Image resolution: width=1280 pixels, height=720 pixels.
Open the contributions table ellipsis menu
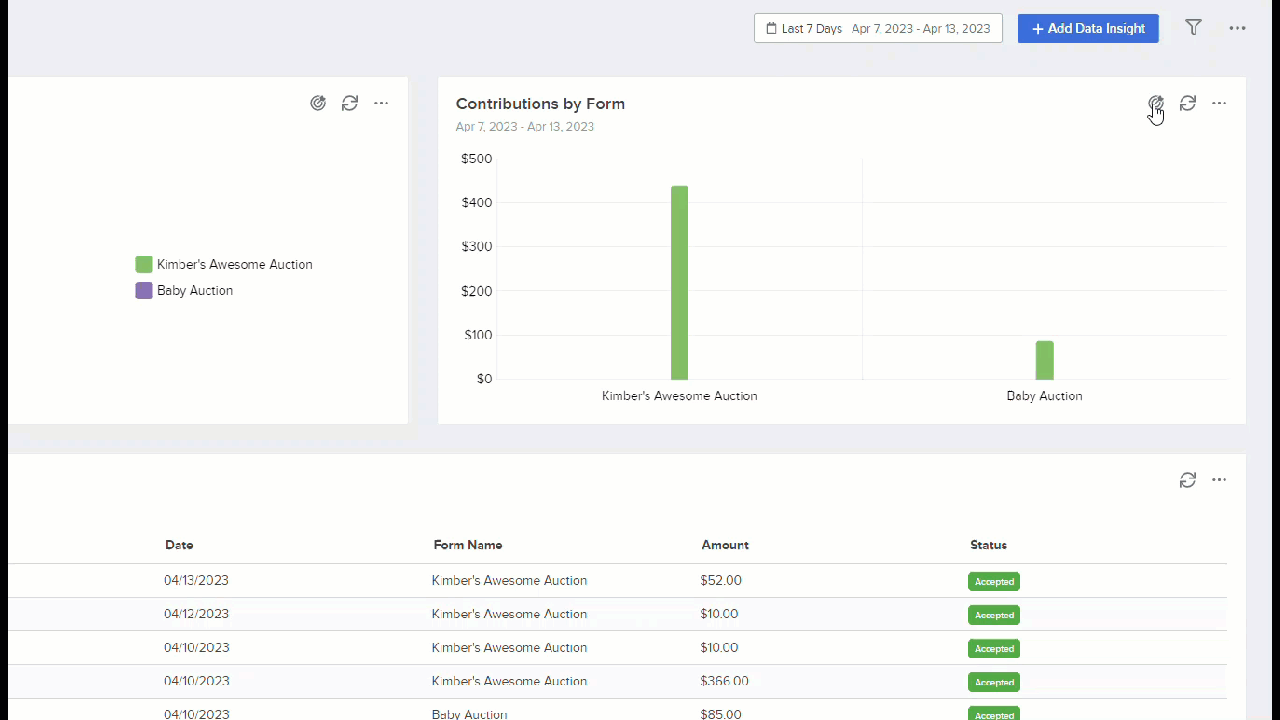(x=1219, y=480)
